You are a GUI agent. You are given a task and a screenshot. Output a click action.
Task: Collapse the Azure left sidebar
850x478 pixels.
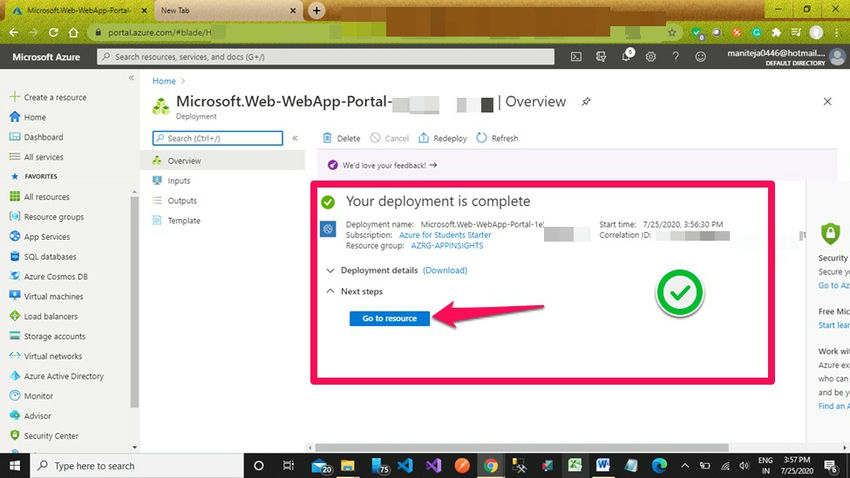(131, 78)
